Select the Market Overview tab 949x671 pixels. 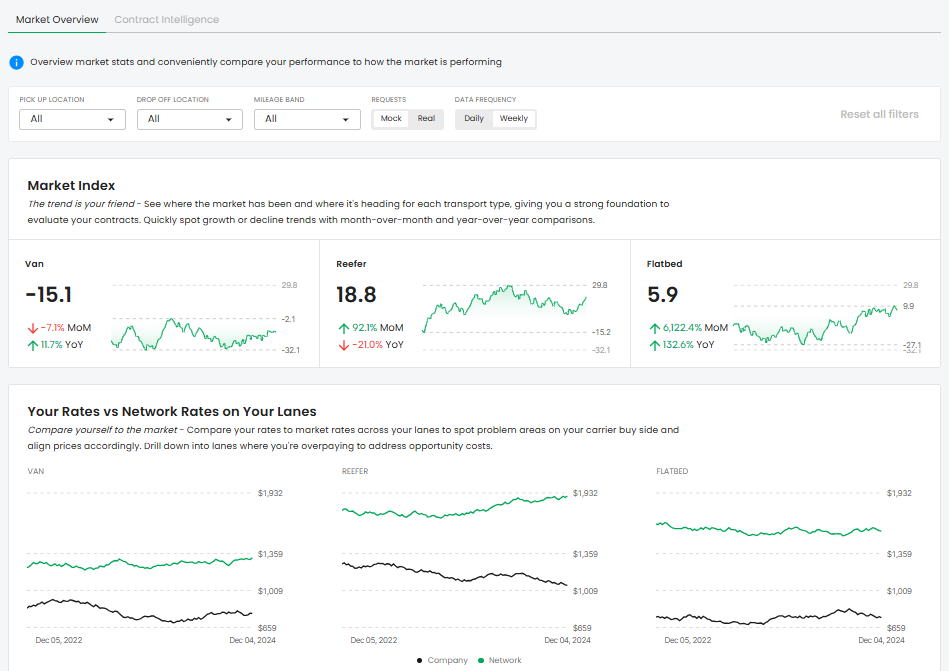pos(57,19)
